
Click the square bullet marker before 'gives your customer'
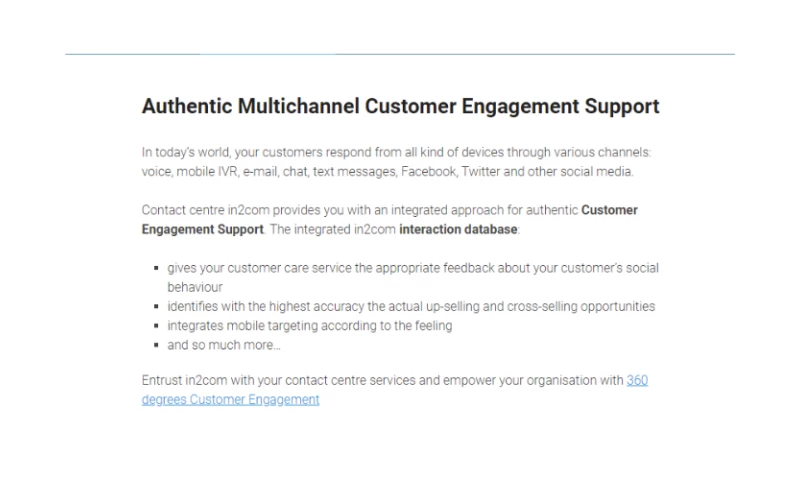point(157,269)
